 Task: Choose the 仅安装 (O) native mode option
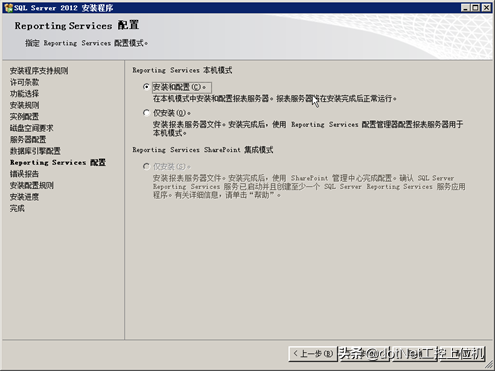coord(146,113)
